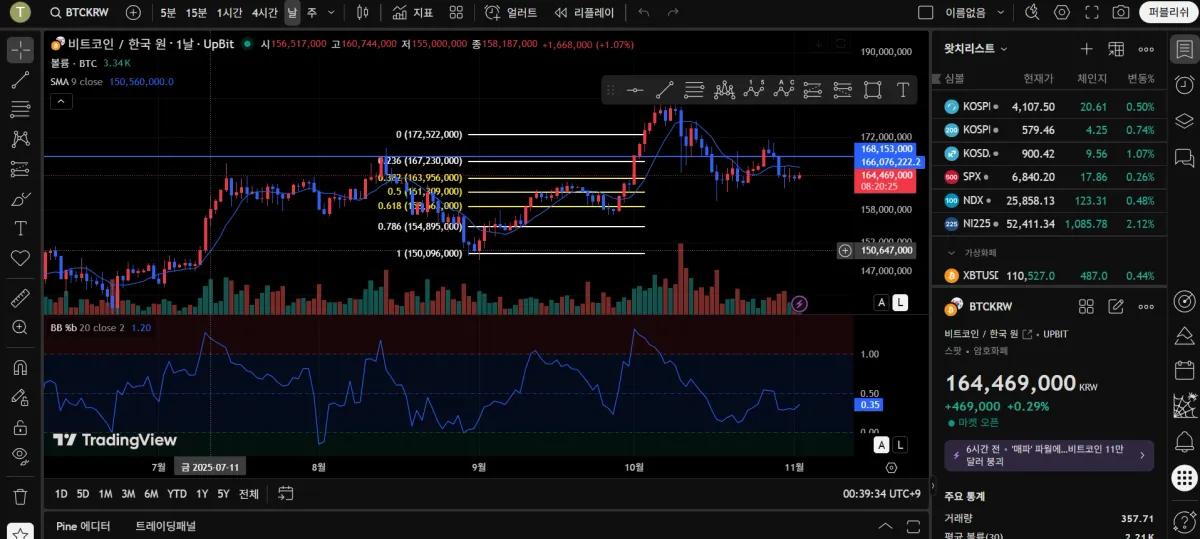
Task: Toggle lock all drawings padlock
Action: click(20, 427)
